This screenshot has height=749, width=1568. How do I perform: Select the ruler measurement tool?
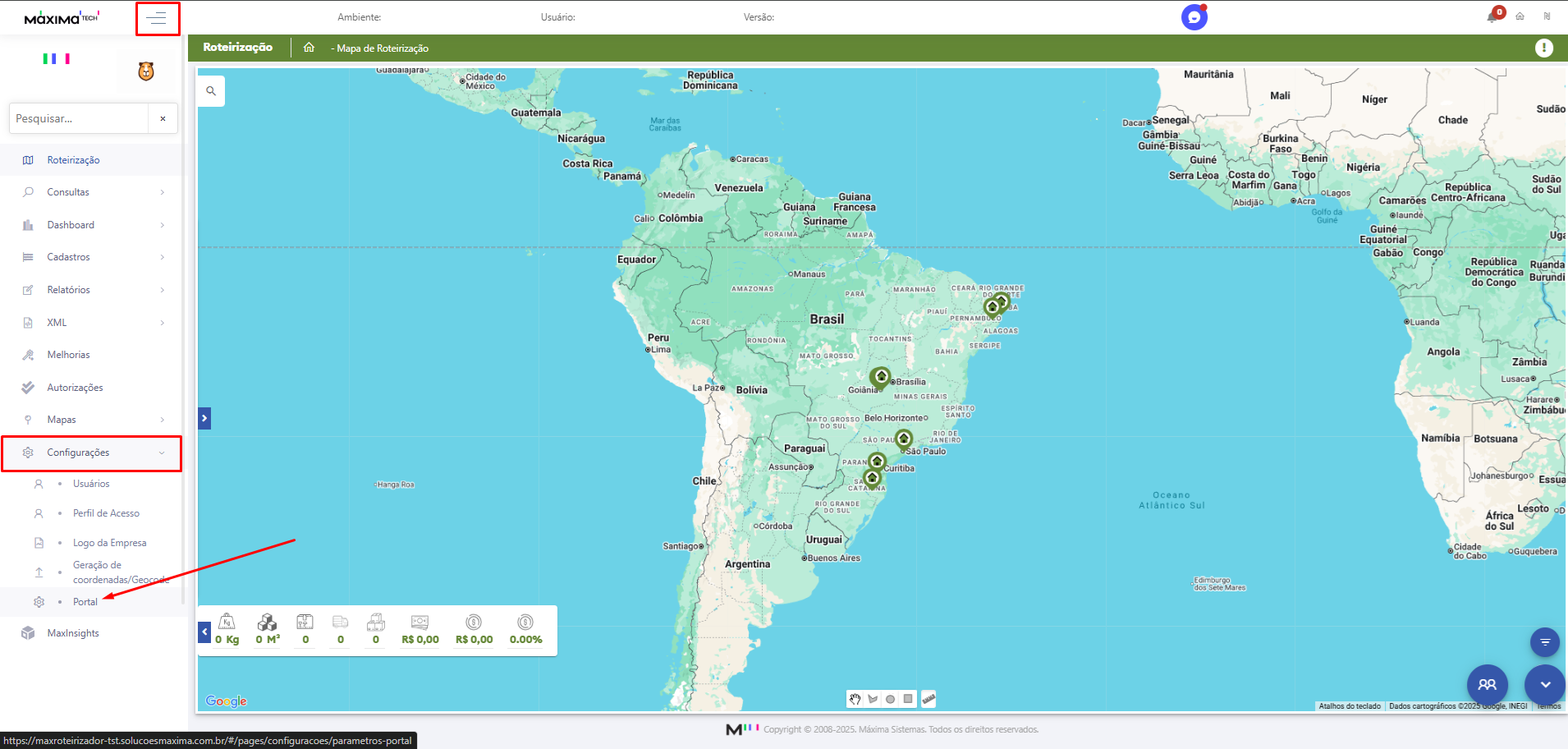pos(928,699)
